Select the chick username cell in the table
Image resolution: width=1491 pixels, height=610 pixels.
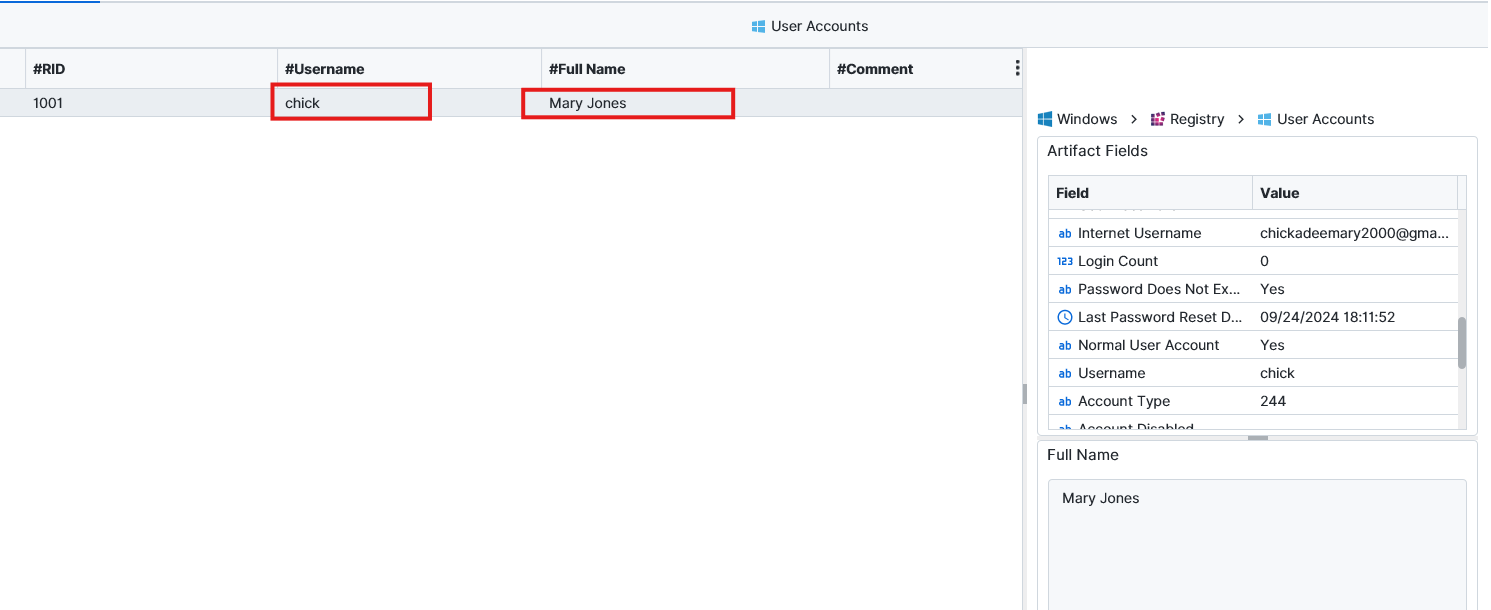[350, 103]
